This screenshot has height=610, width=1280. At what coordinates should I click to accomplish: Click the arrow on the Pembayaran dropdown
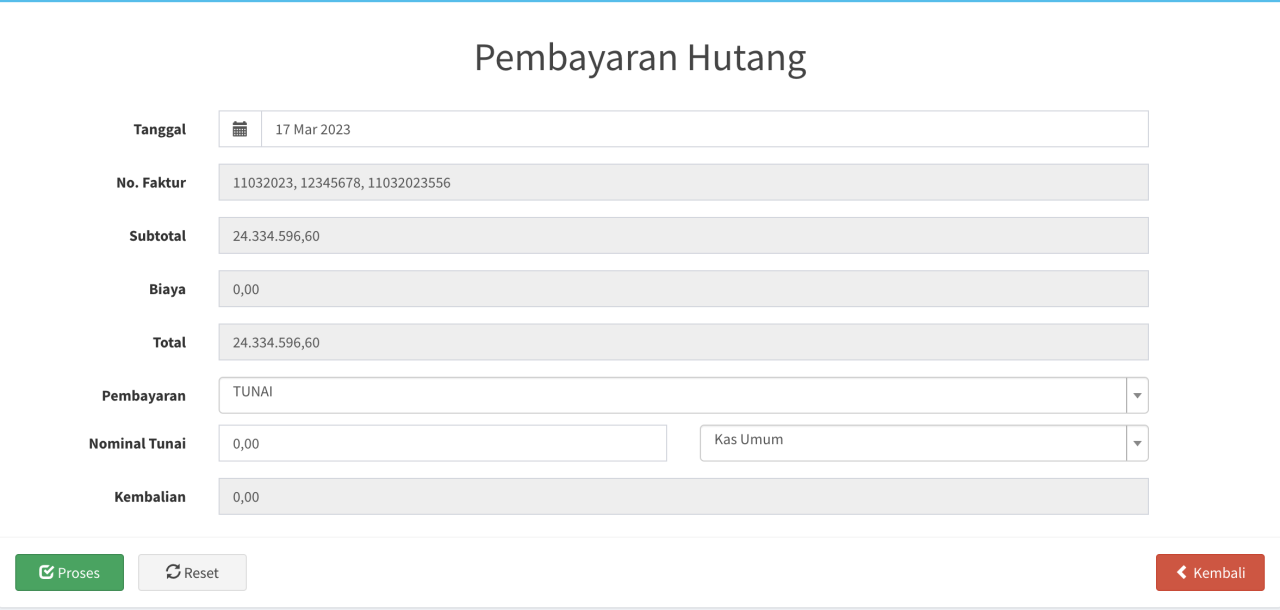coord(1137,396)
